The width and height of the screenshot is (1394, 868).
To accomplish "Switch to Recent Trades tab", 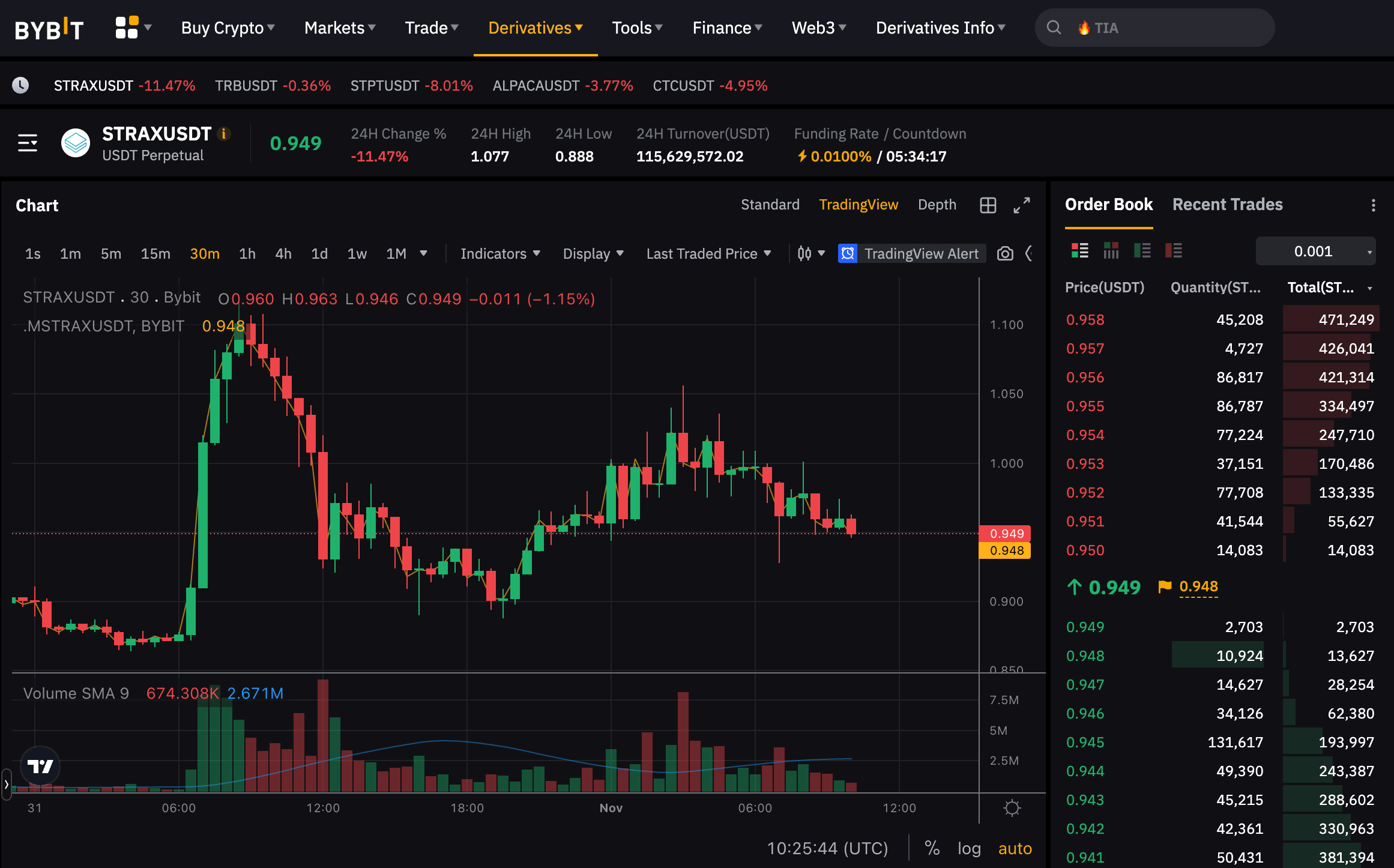I will pos(1227,205).
